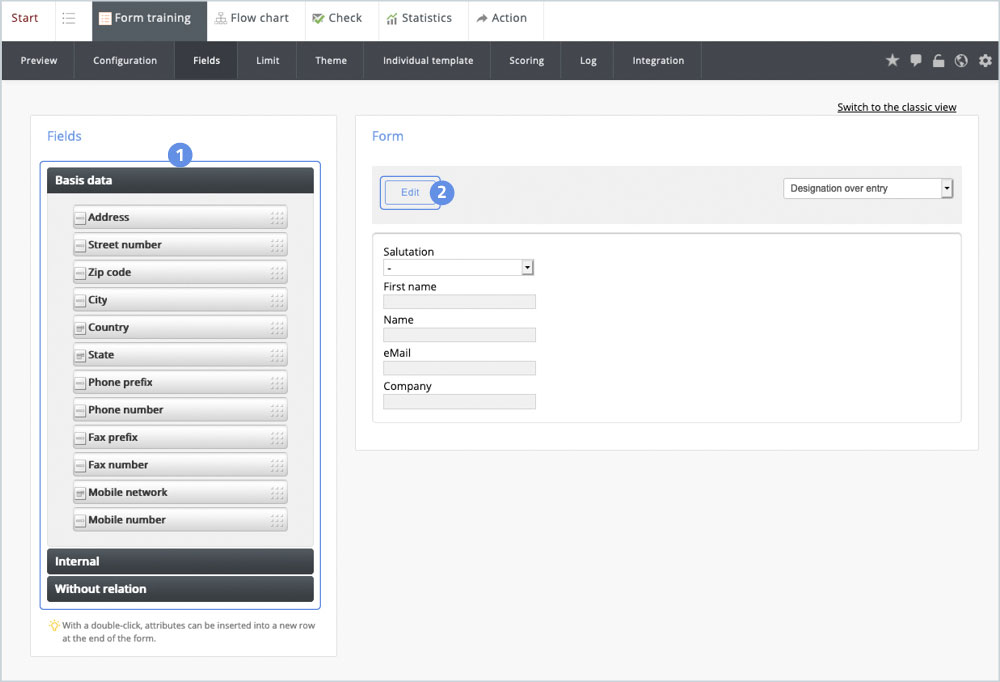Image resolution: width=1000 pixels, height=682 pixels.
Task: Click the Country field type icon
Action: tap(80, 328)
